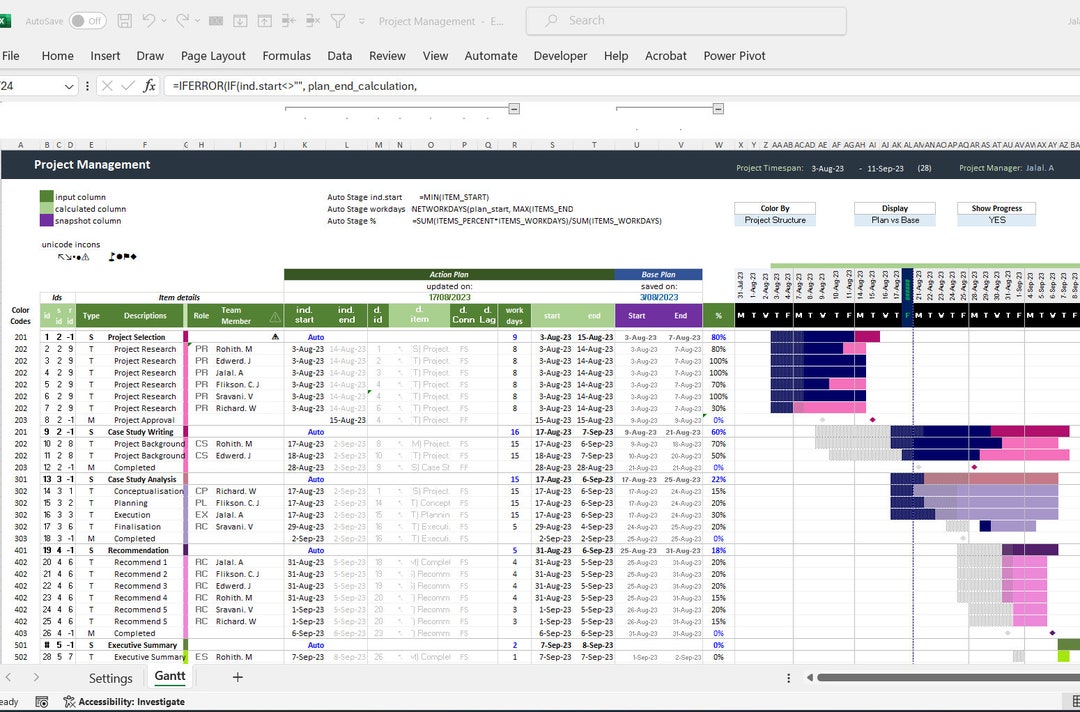Click the Cancel X icon in formula bar
The height and width of the screenshot is (712, 1080).
click(x=106, y=86)
